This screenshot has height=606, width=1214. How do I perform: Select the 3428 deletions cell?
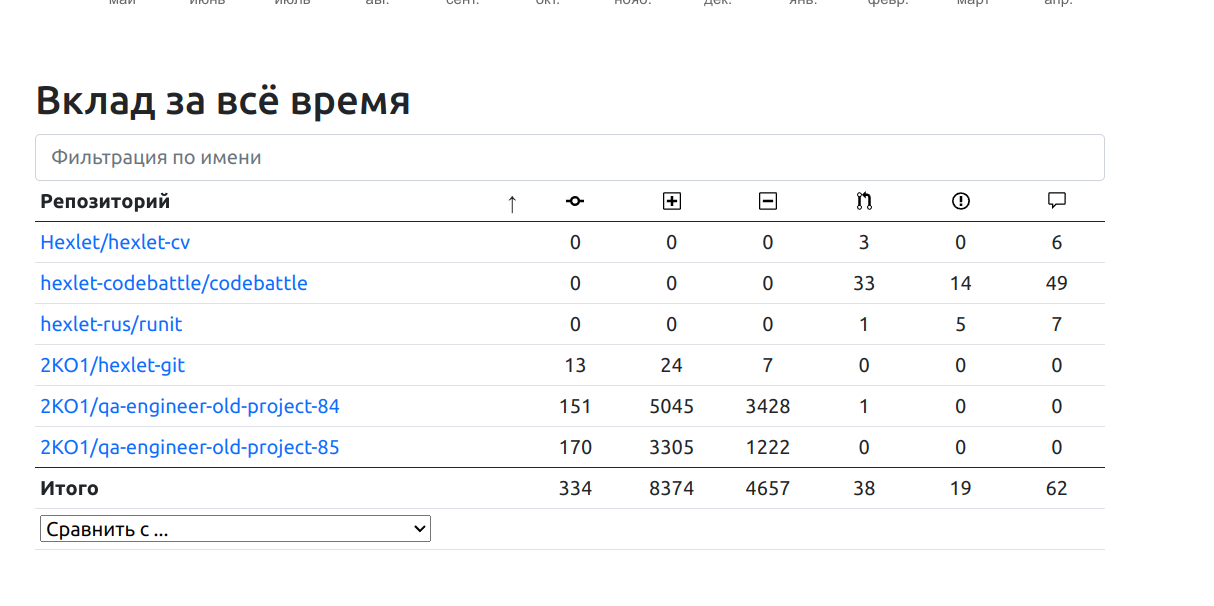(x=768, y=406)
